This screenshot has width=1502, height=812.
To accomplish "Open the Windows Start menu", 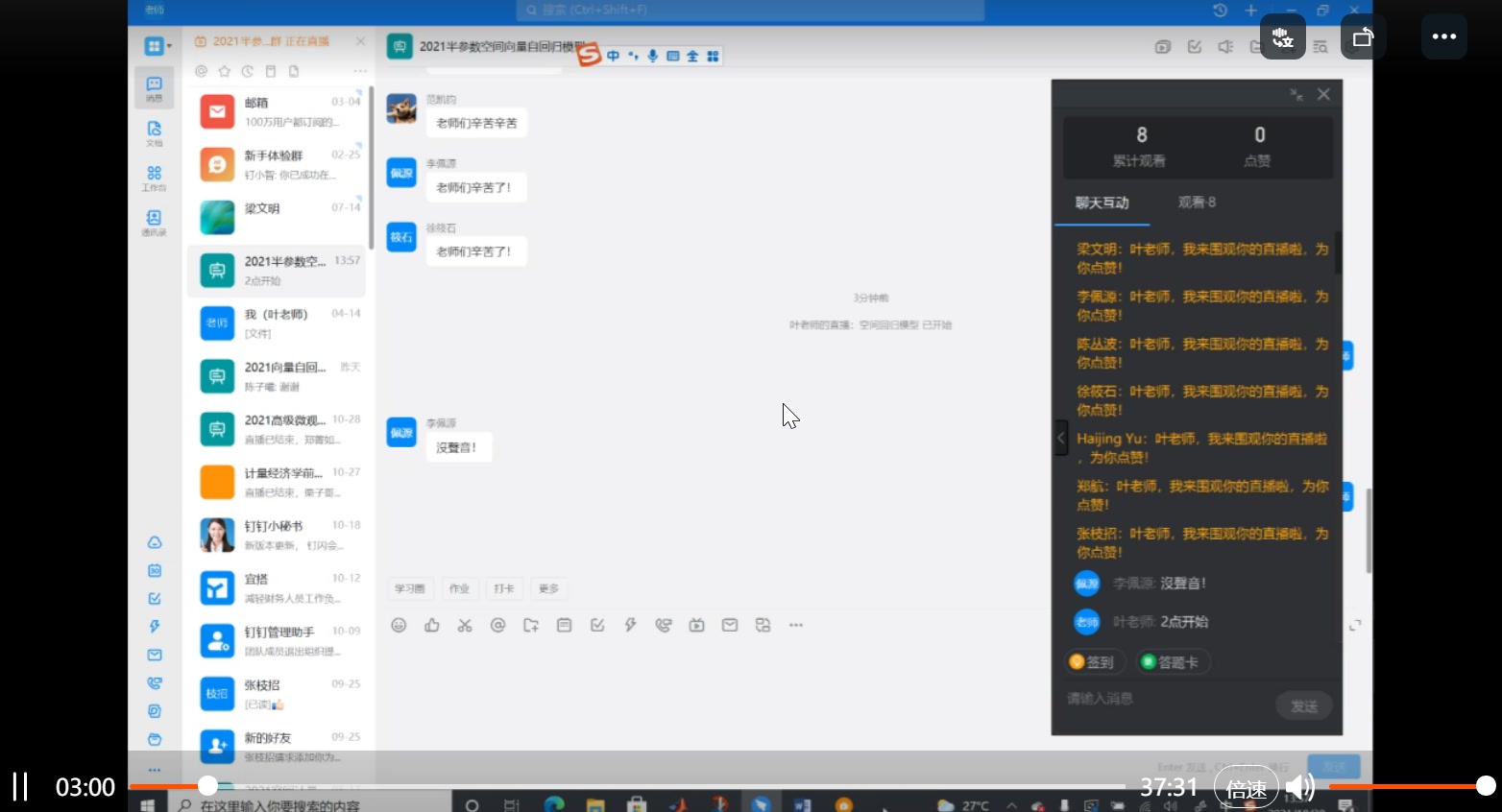I will pyautogui.click(x=148, y=804).
